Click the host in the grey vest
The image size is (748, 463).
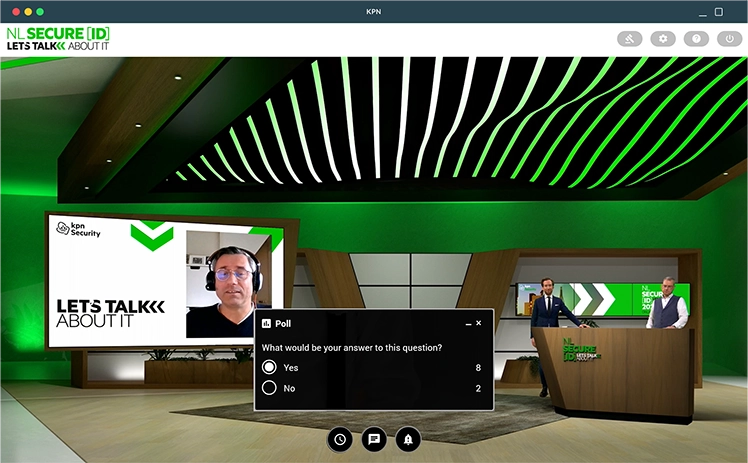667,303
